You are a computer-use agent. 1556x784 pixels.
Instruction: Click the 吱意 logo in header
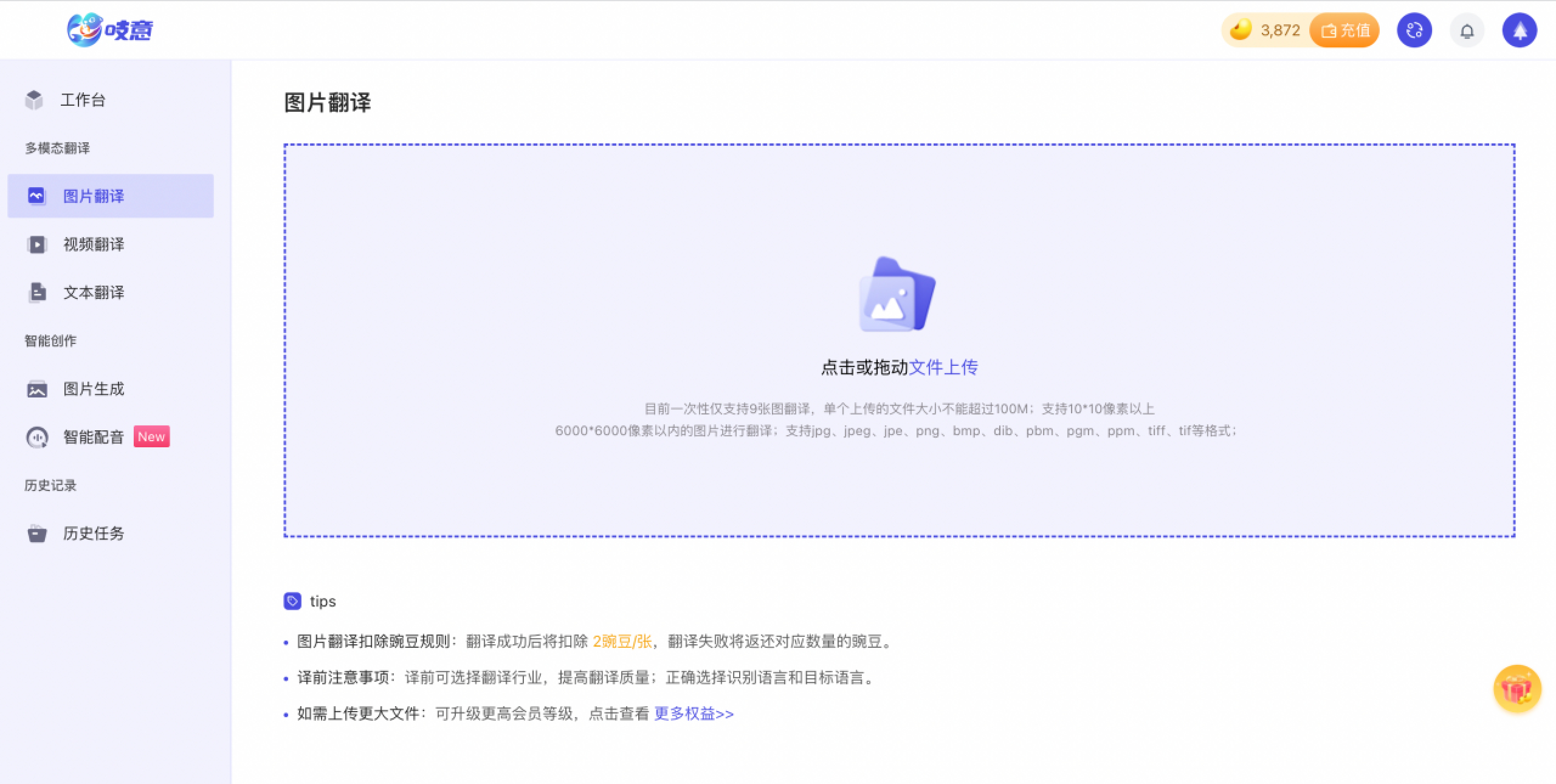tap(110, 30)
